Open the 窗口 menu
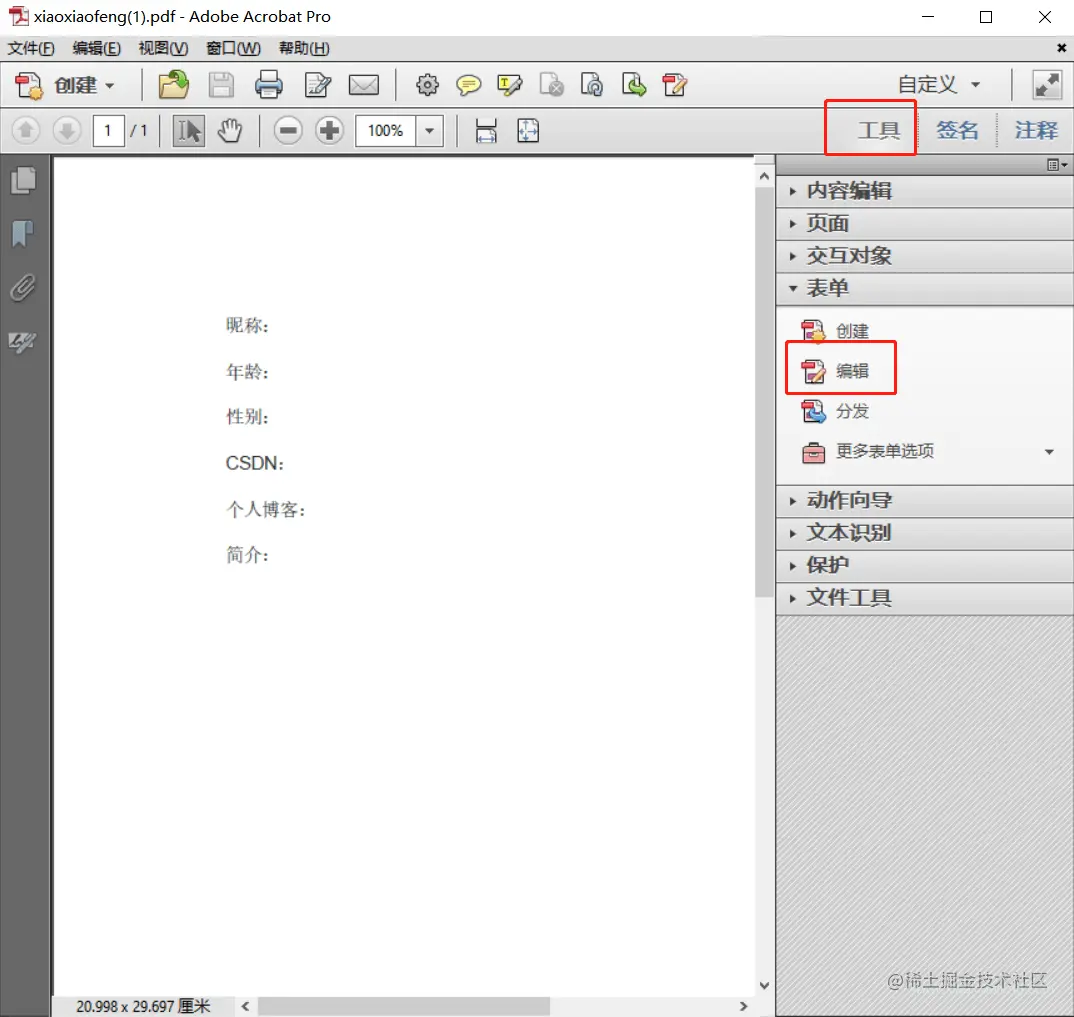Screen dimensions: 1074x1017 233,49
